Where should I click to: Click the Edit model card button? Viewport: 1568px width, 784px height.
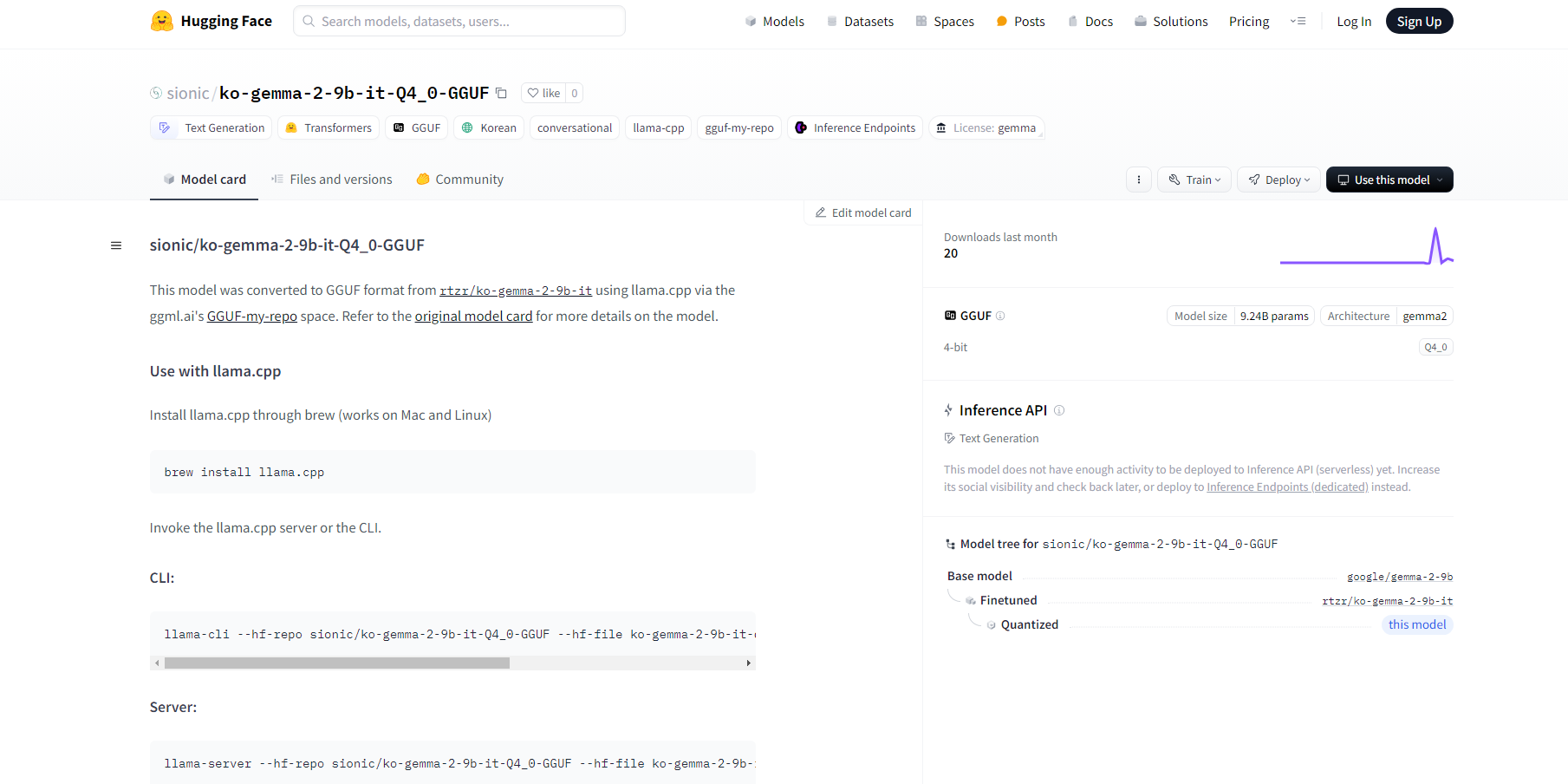pyautogui.click(x=863, y=212)
